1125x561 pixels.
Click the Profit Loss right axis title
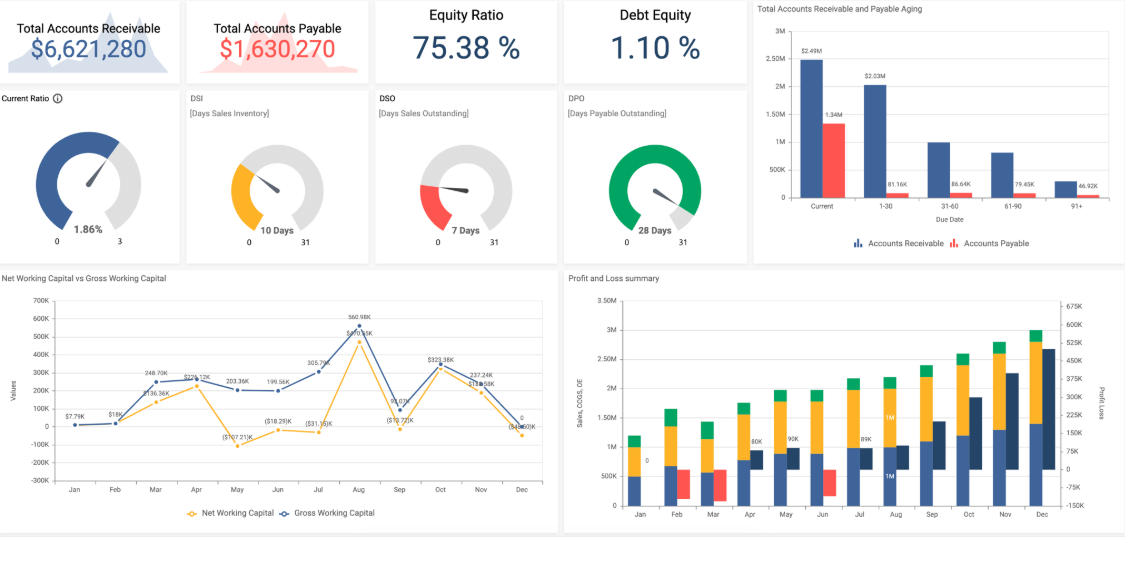(1102, 405)
